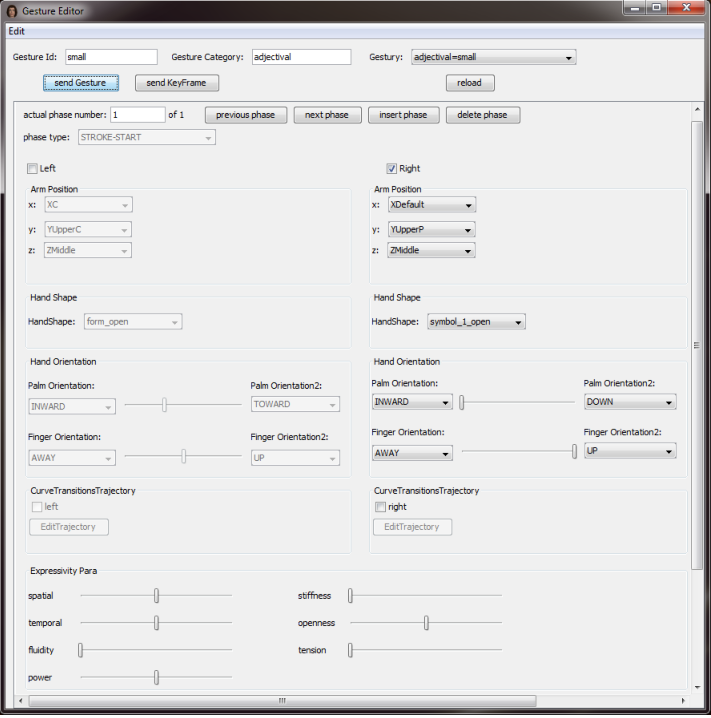Open the Edit menu
The width and height of the screenshot is (711, 718).
pyautogui.click(x=16, y=31)
